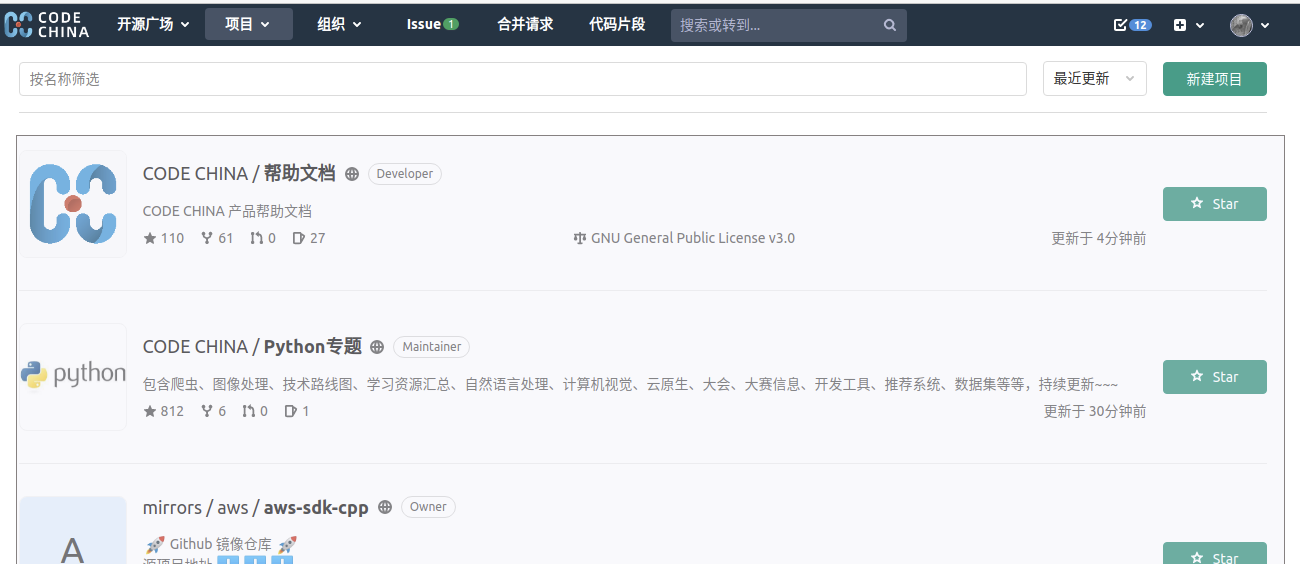The height and width of the screenshot is (564, 1300).
Task: Click the Maintainer role badge
Action: point(432,347)
